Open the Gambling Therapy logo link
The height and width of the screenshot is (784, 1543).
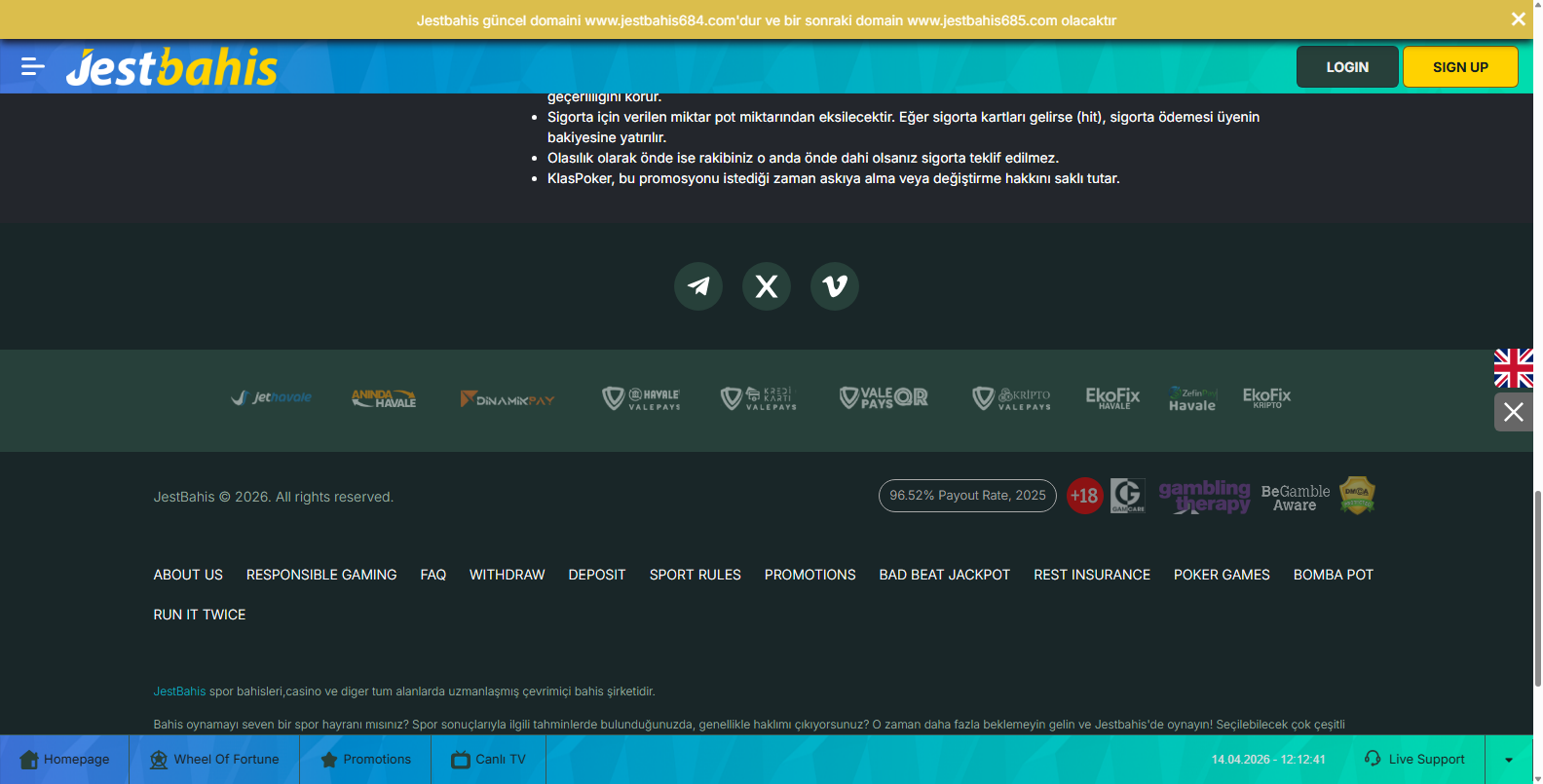(x=1204, y=496)
